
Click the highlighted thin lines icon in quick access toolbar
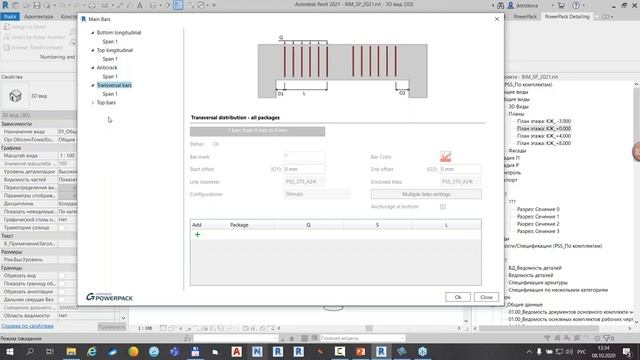[178, 5]
